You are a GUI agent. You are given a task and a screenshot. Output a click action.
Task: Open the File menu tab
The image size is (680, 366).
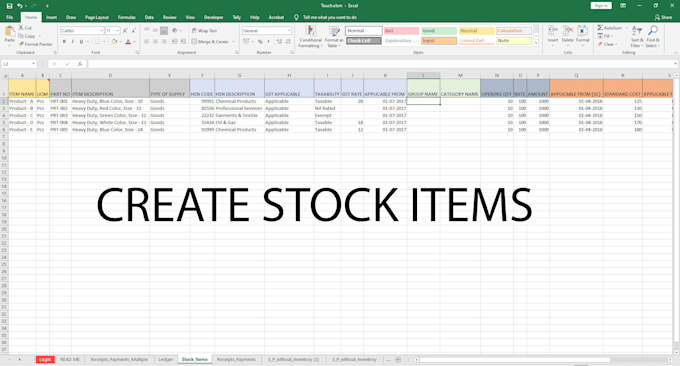(x=10, y=17)
